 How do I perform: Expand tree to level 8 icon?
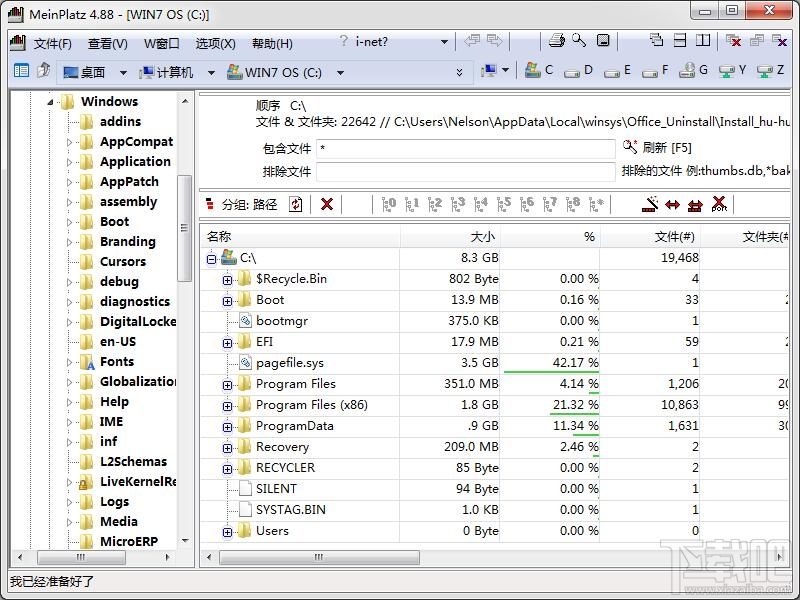(573, 204)
